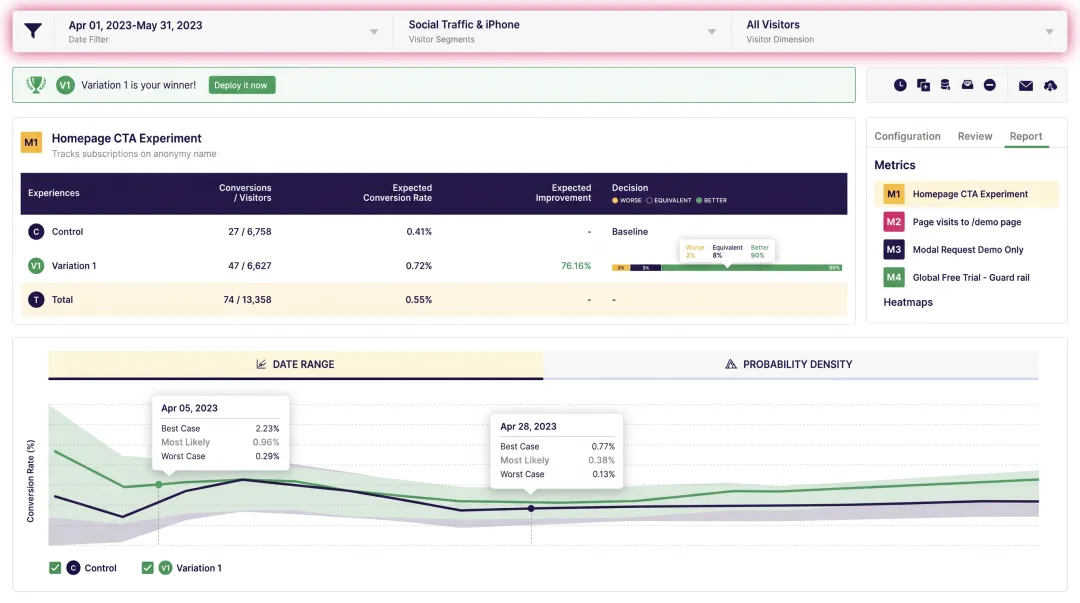Click the C legend badge below chart
Image resolution: width=1080 pixels, height=603 pixels.
pyautogui.click(x=73, y=568)
